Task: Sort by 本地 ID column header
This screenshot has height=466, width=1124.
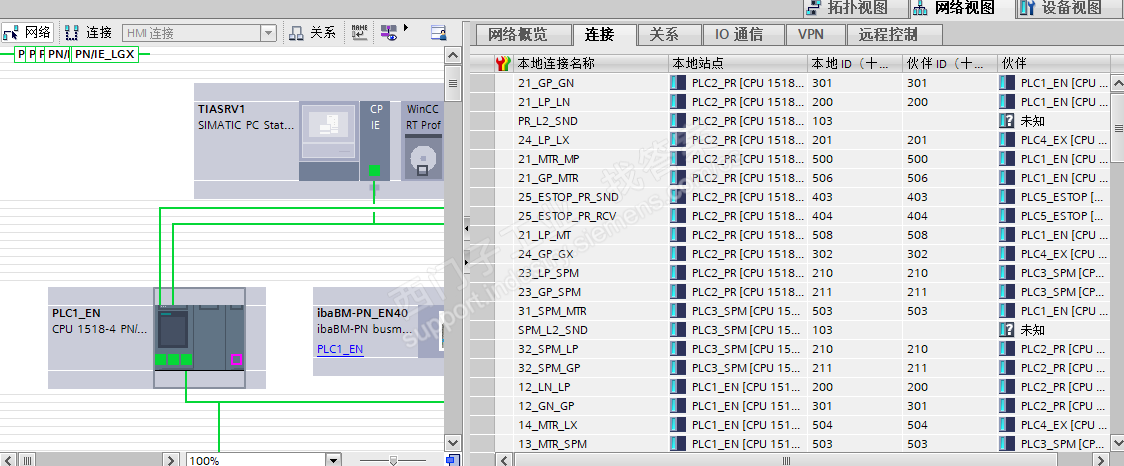Action: pos(852,64)
